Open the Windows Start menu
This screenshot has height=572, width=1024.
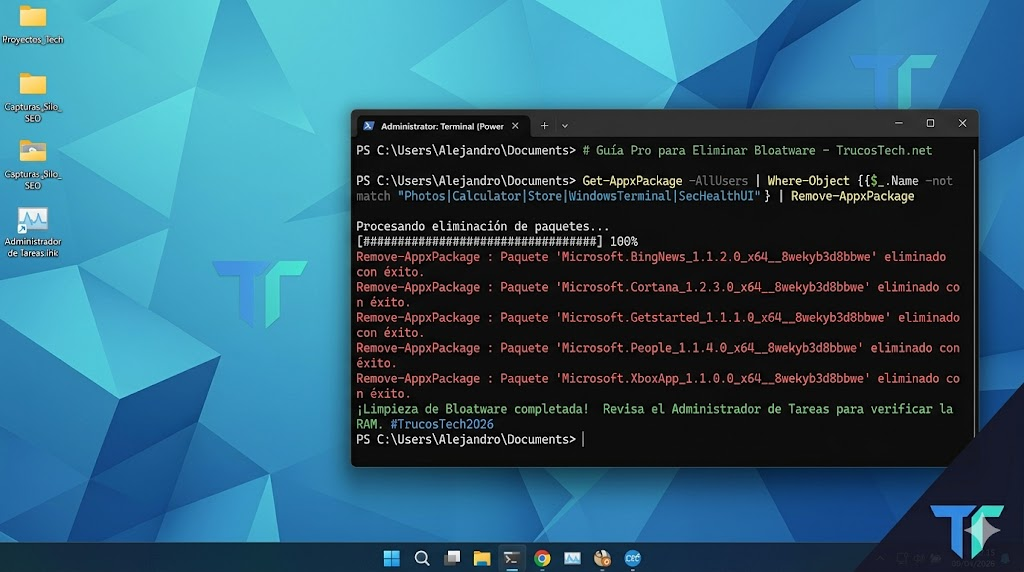pos(391,558)
